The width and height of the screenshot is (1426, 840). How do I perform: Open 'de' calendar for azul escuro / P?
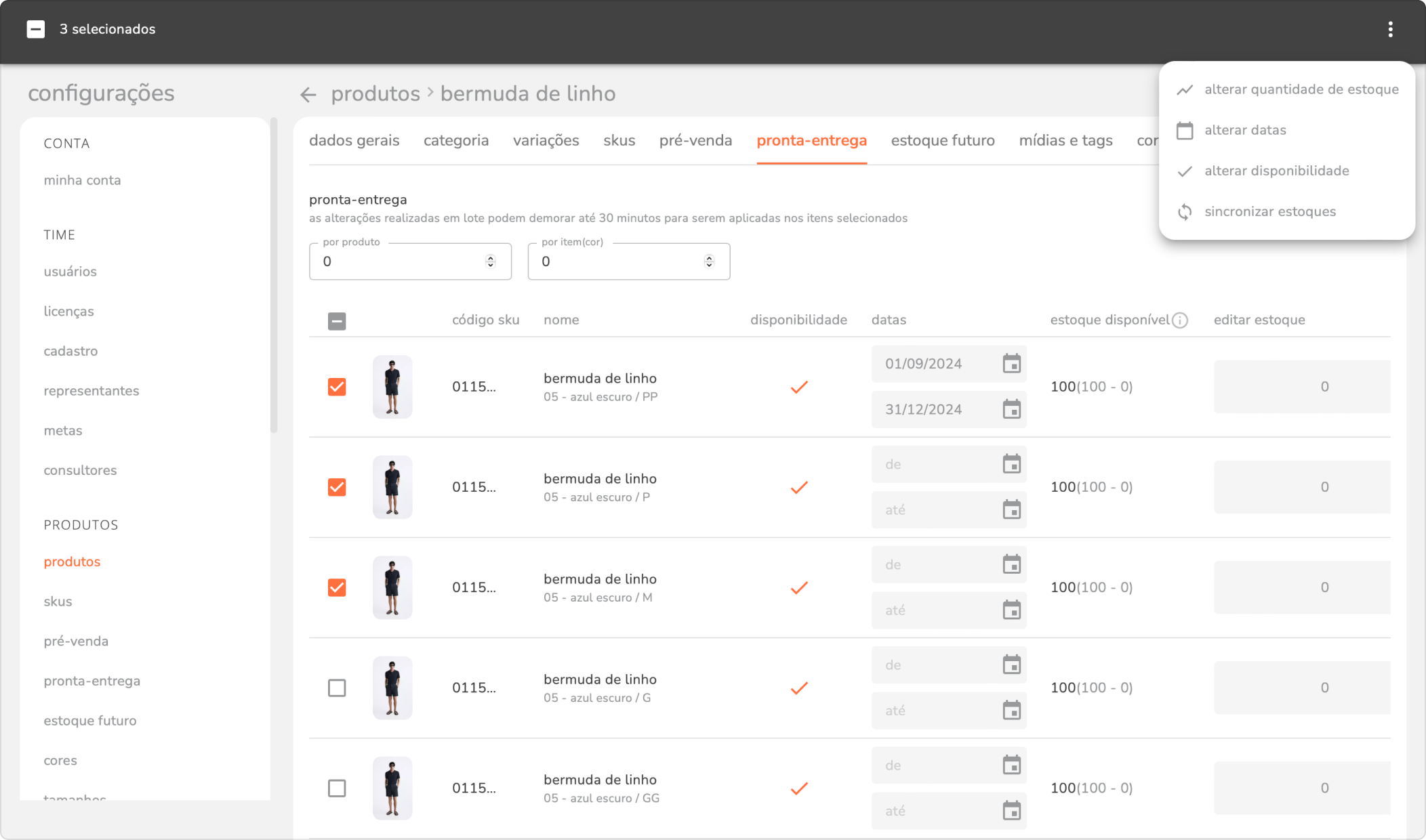[1011, 465]
